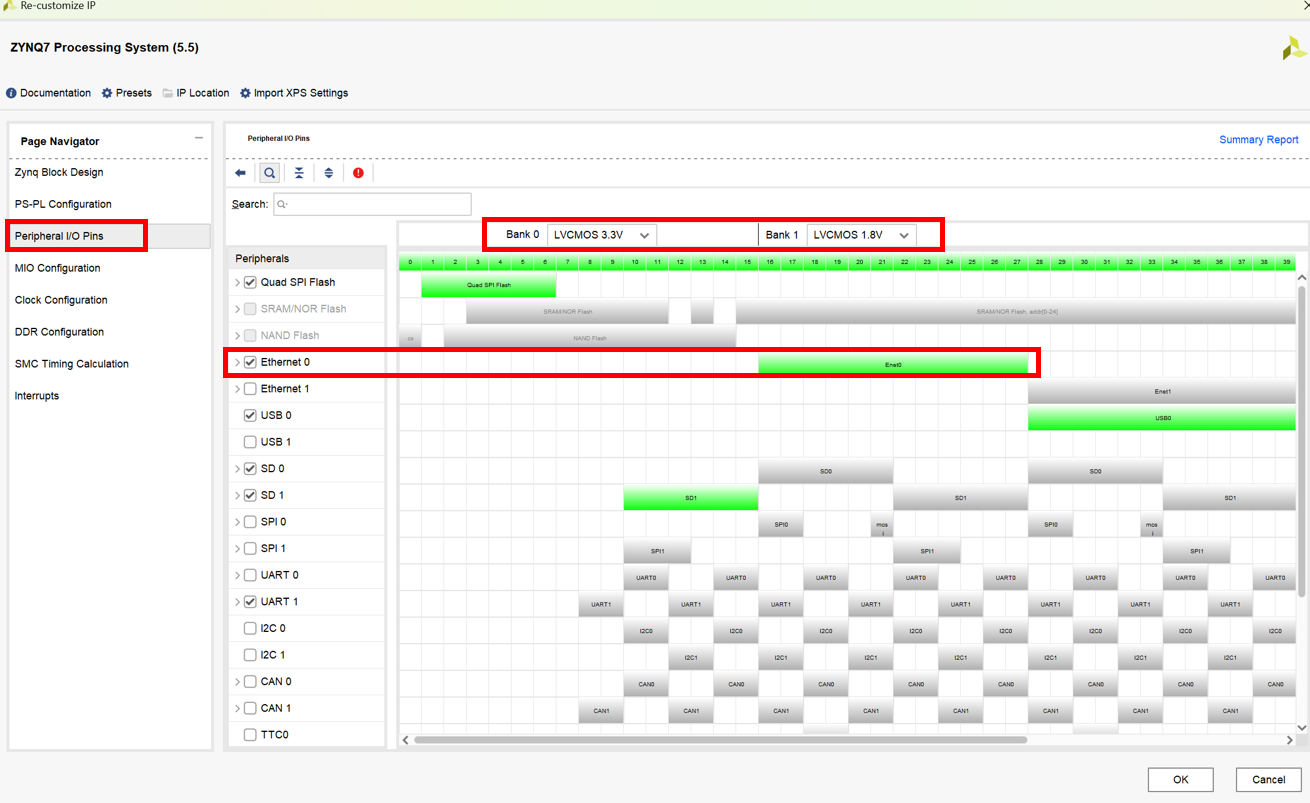Open PS-PL Configuration page
Viewport: 1310px width, 803px height.
pos(63,204)
